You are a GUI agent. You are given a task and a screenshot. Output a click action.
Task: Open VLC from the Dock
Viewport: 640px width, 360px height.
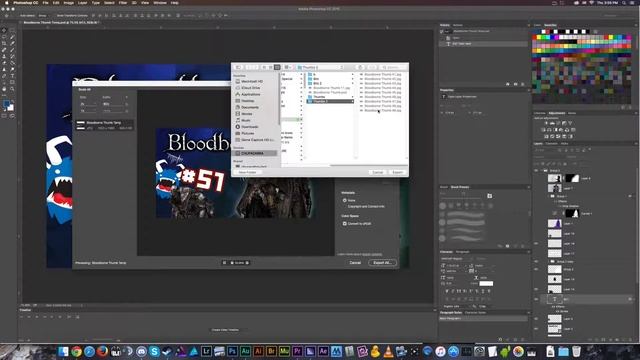point(388,351)
